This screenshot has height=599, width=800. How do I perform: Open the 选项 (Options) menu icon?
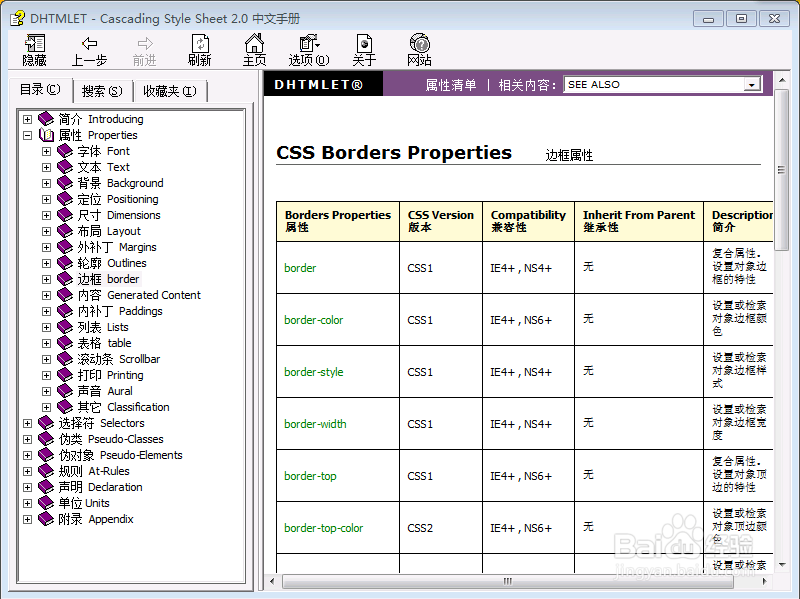click(307, 47)
